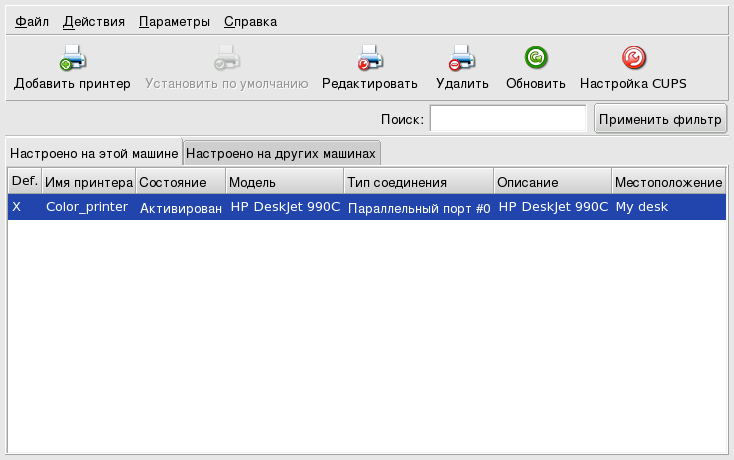This screenshot has width=734, height=460.
Task: Select tab Настроено на этой машине
Action: click(x=94, y=153)
